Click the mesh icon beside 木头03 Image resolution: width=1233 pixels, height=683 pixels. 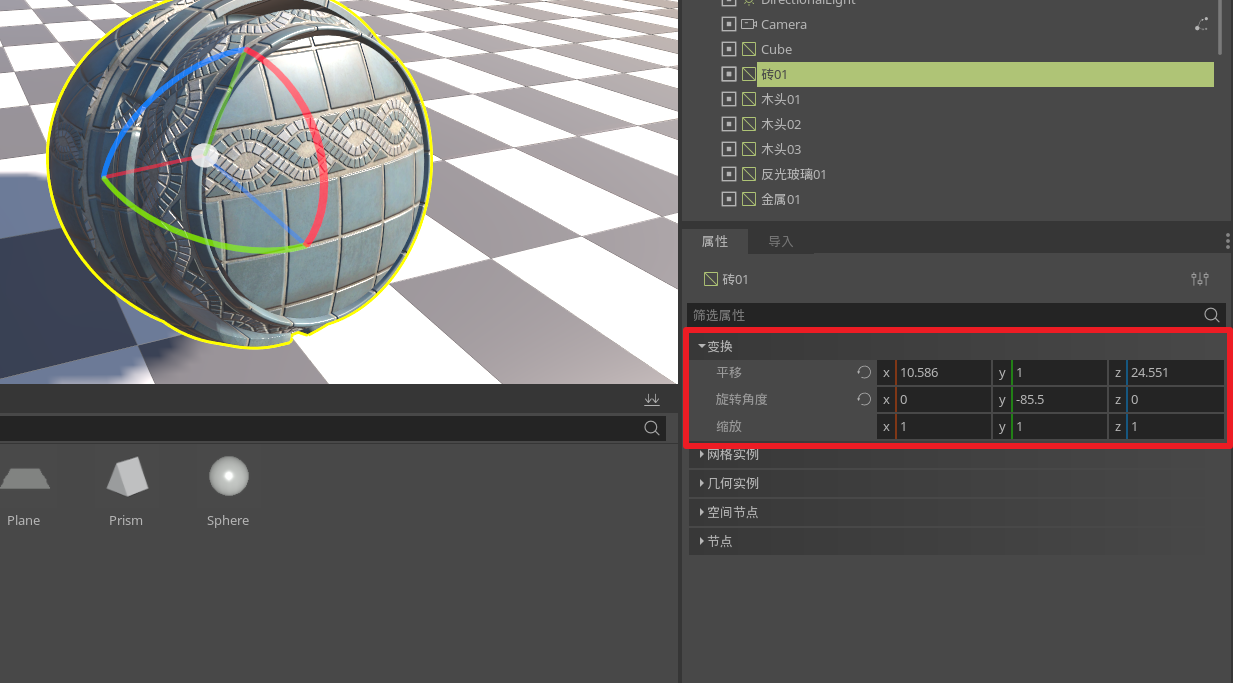(748, 149)
